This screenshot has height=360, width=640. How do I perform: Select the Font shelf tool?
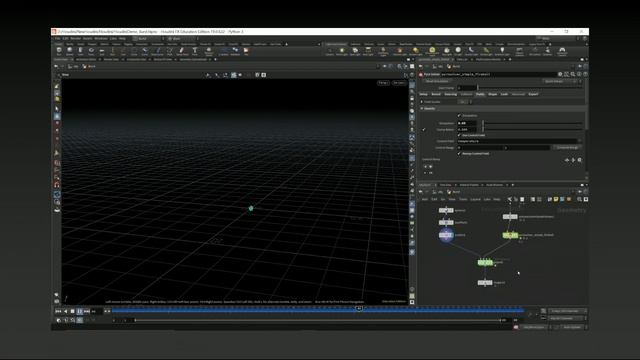pos(195,51)
